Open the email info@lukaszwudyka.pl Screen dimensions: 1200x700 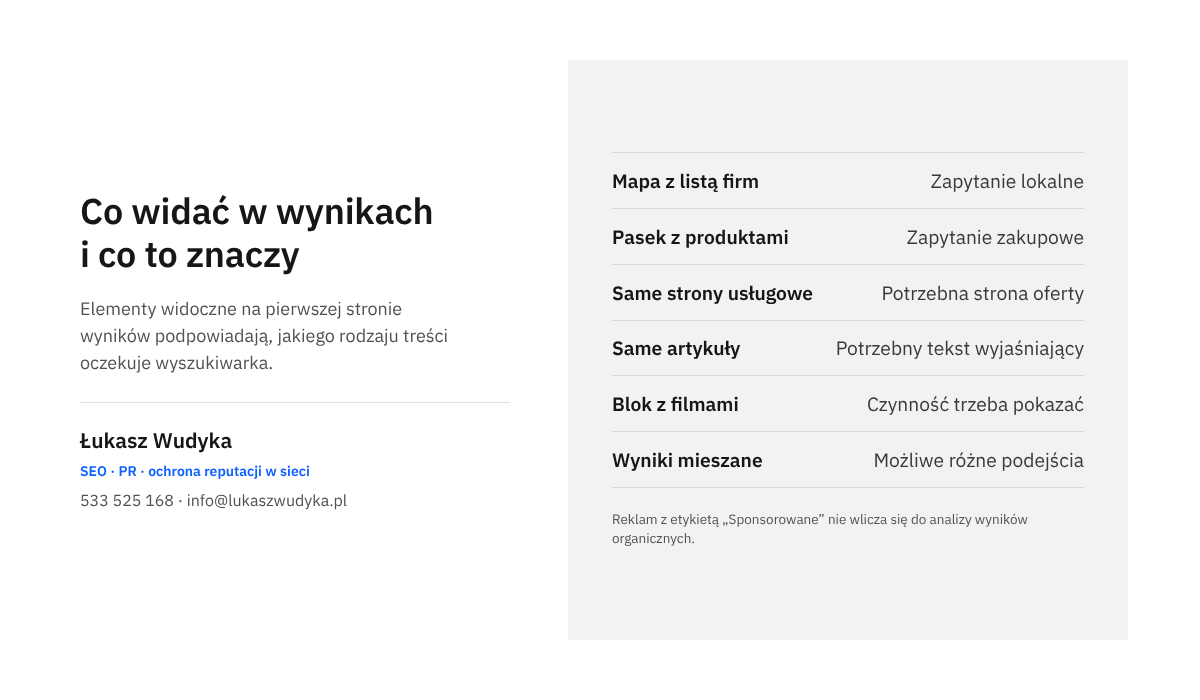click(267, 501)
